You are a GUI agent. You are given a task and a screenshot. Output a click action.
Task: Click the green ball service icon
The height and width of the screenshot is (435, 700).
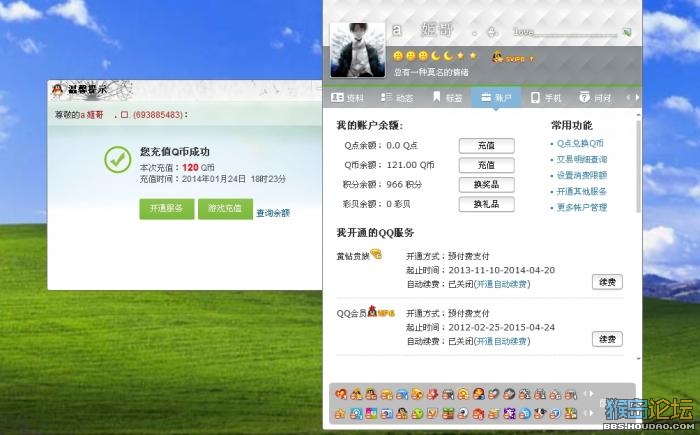417,413
